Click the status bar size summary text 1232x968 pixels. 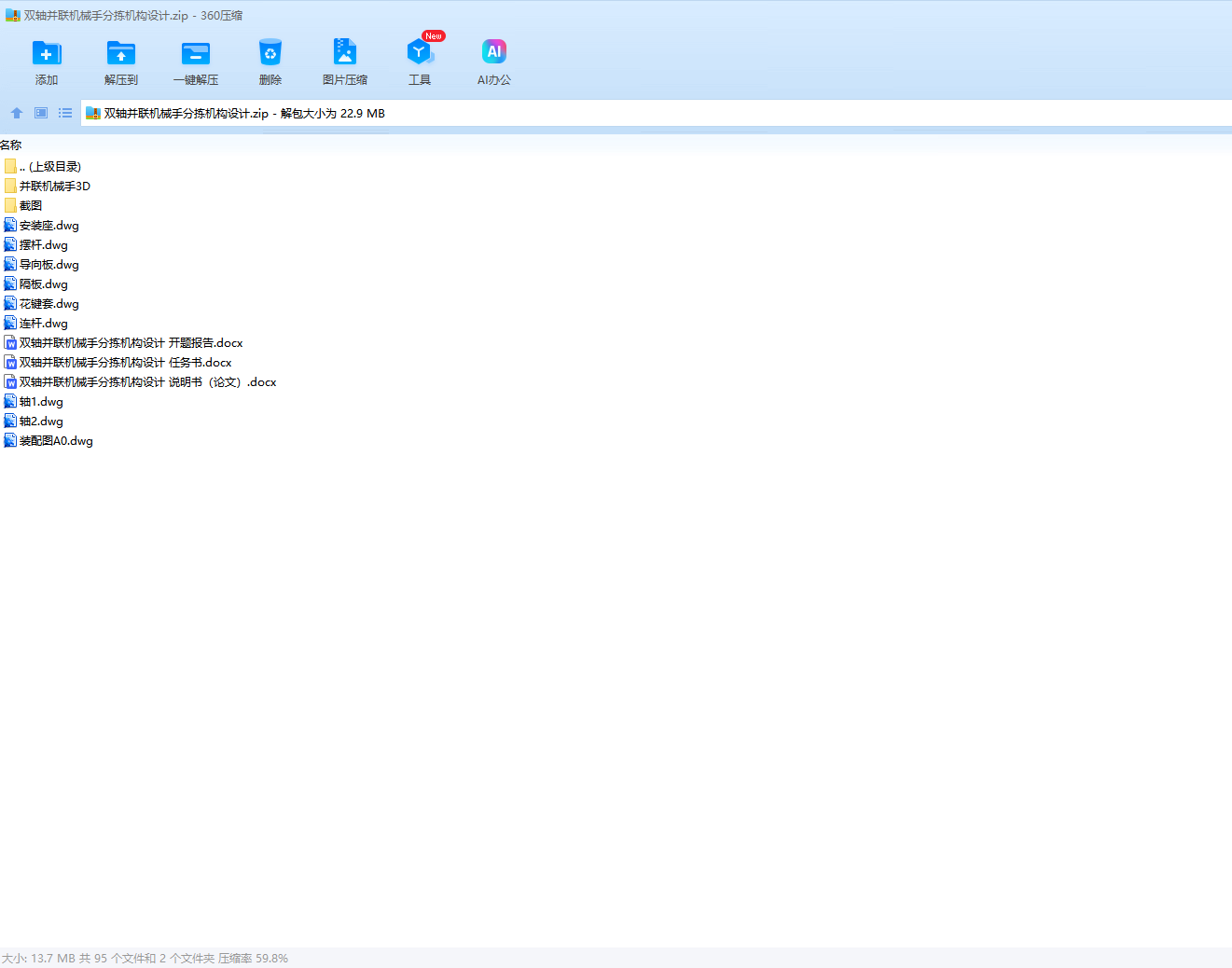[x=145, y=958]
